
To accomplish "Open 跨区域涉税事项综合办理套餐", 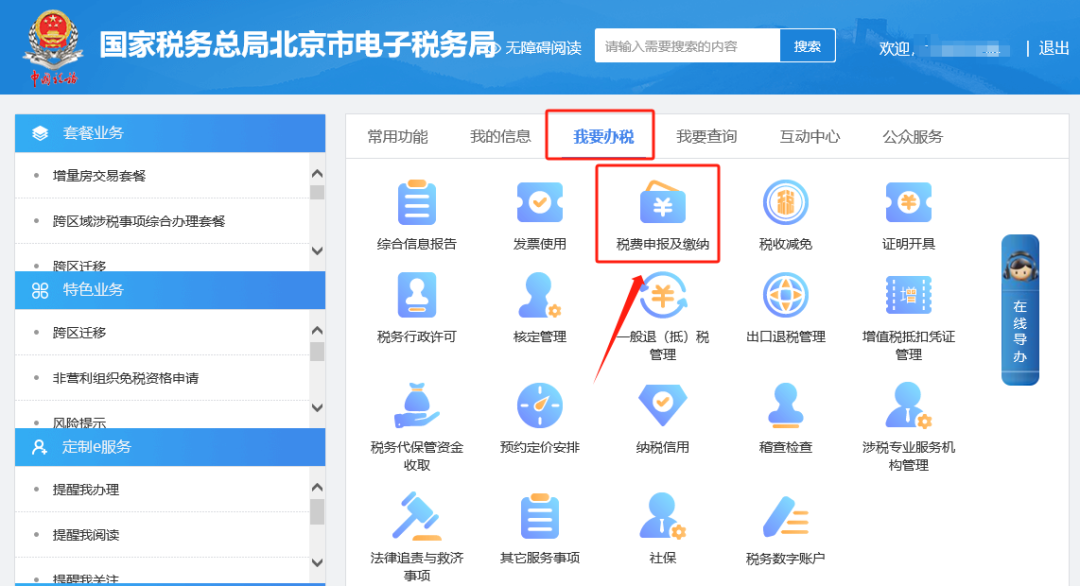I will (x=139, y=221).
